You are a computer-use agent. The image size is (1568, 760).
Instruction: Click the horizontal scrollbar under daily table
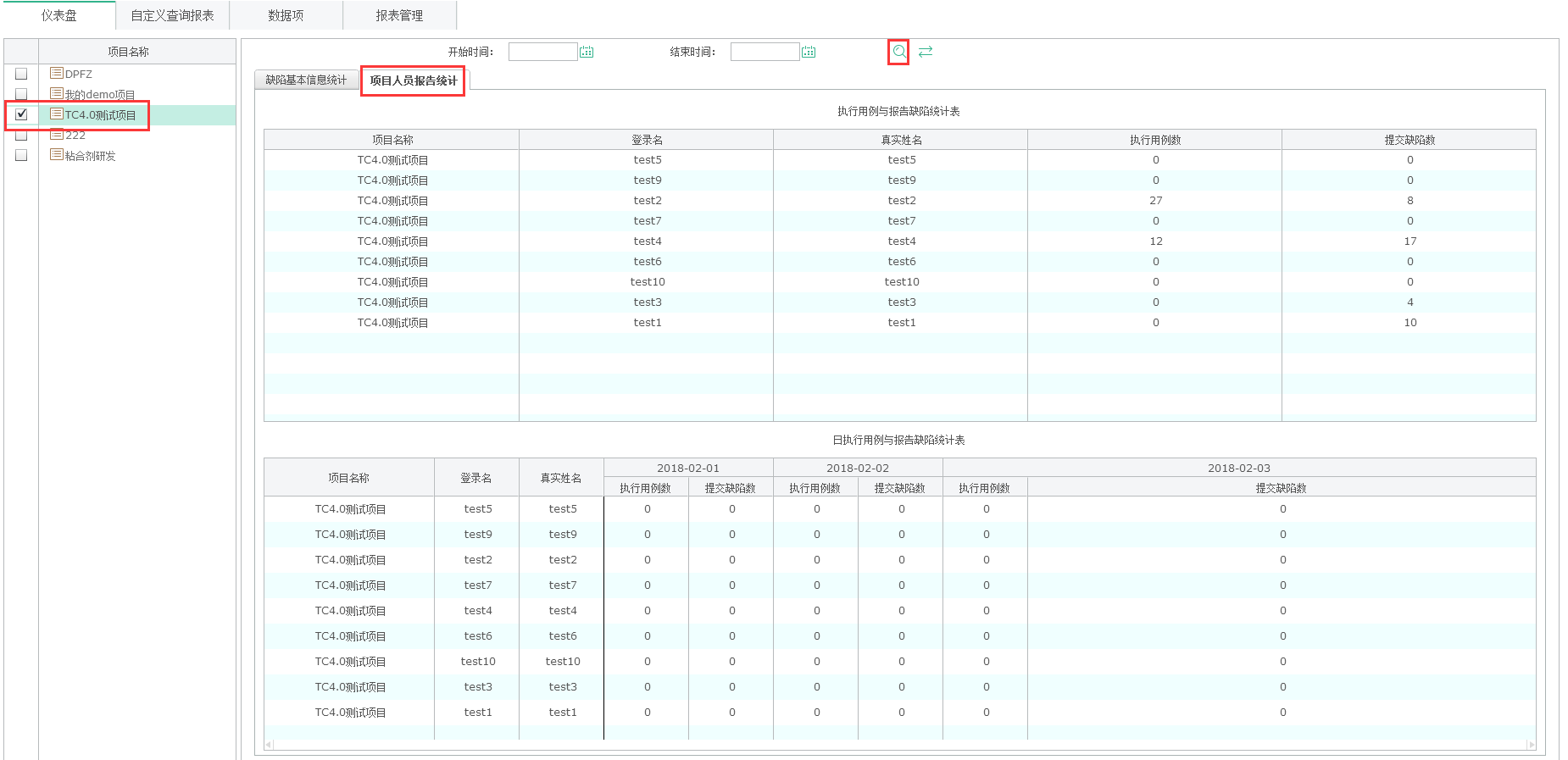pyautogui.click(x=898, y=745)
